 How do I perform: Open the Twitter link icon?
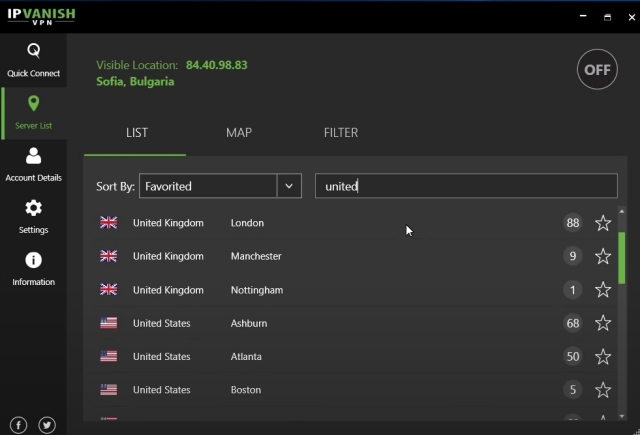47,425
